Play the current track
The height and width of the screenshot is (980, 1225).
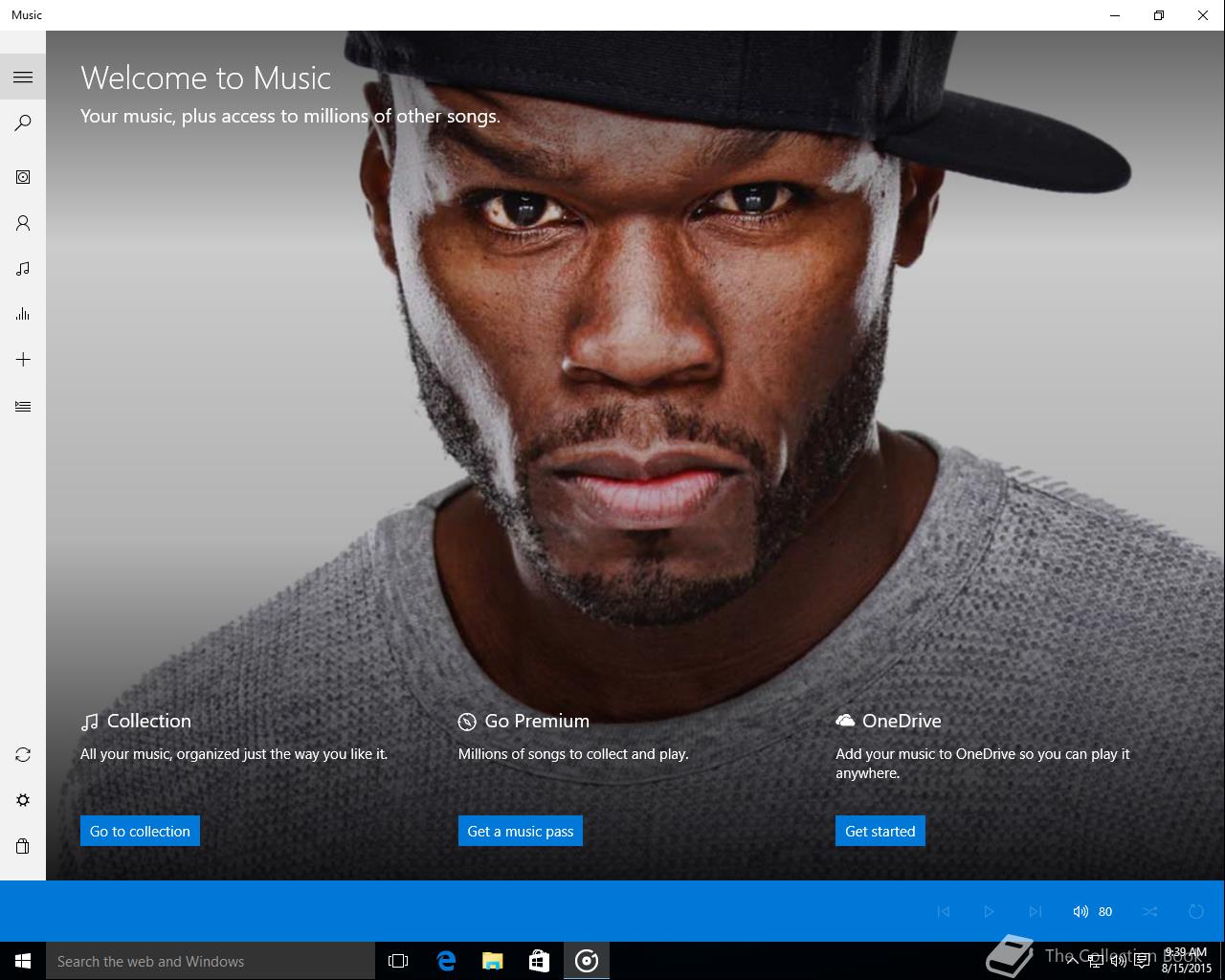tap(989, 911)
